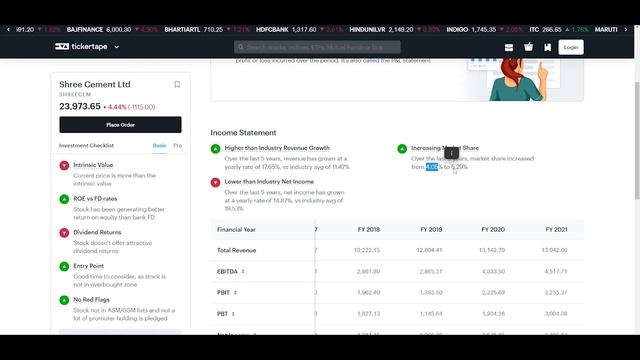
Task: Open the dropdown arrow next to tickertape logo
Action: [x=117, y=47]
